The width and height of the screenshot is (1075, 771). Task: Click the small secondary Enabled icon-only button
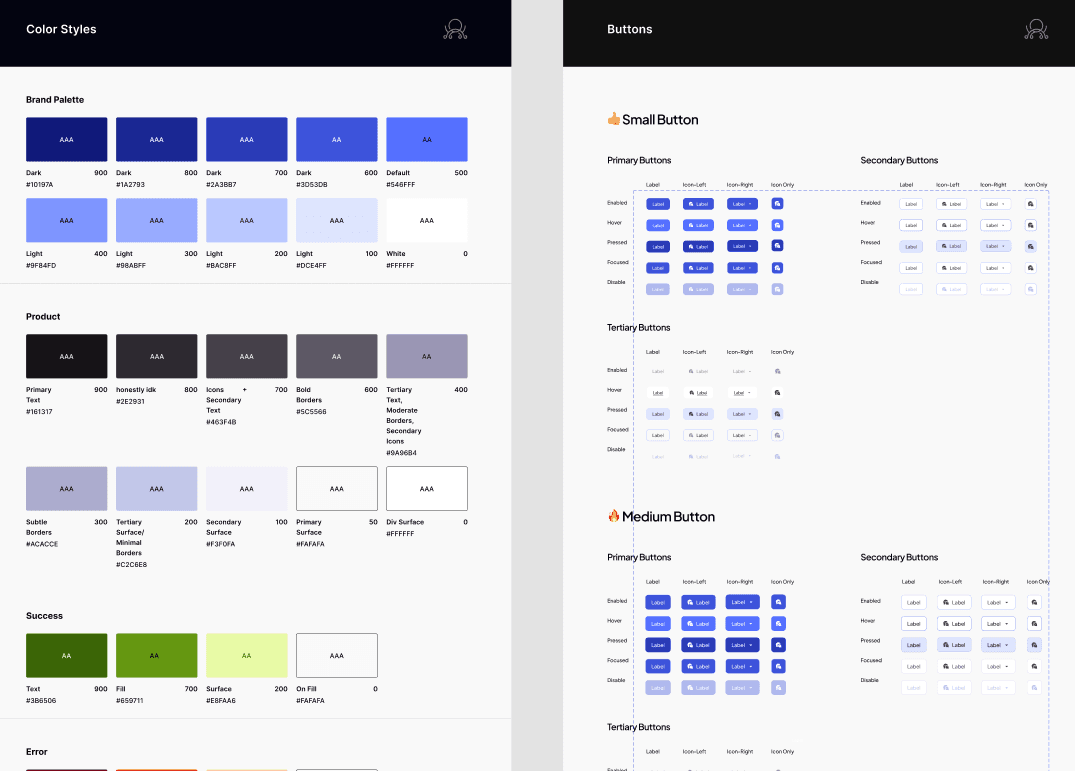(1030, 204)
